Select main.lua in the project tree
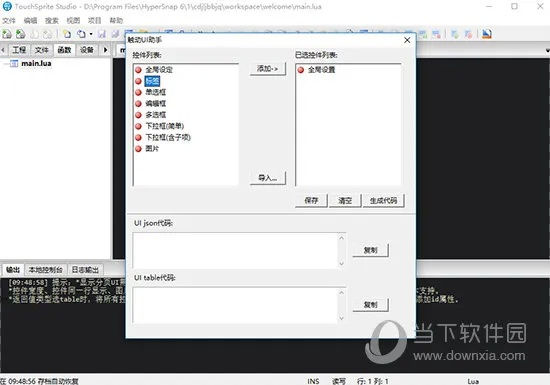 point(36,63)
